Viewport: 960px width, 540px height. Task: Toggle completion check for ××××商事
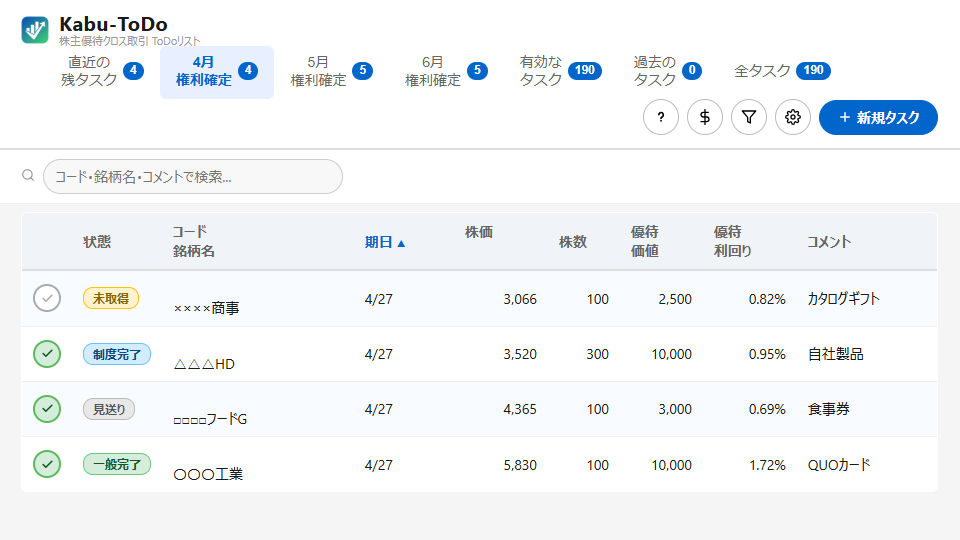[x=47, y=298]
